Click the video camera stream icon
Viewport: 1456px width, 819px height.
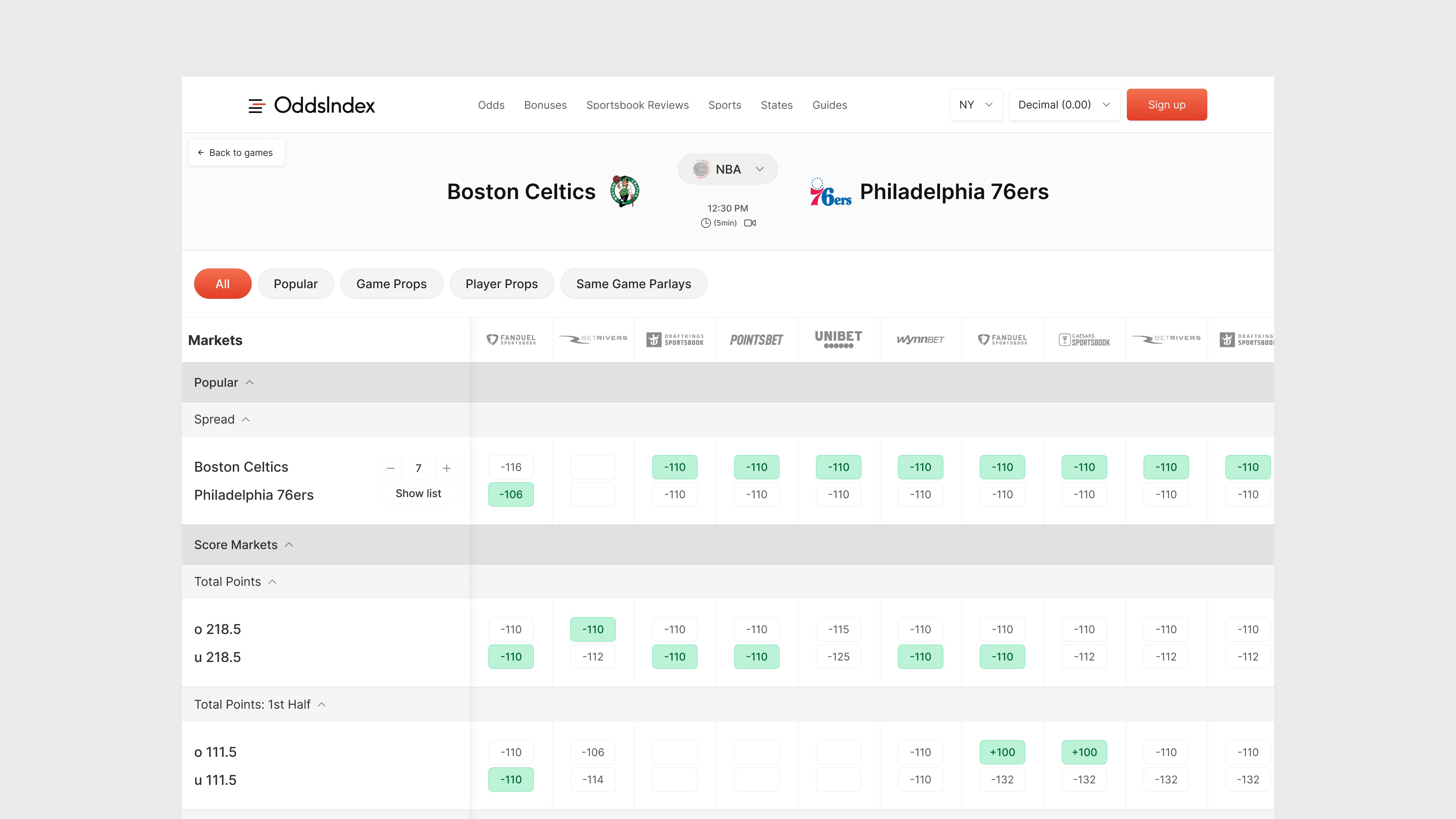coord(750,223)
